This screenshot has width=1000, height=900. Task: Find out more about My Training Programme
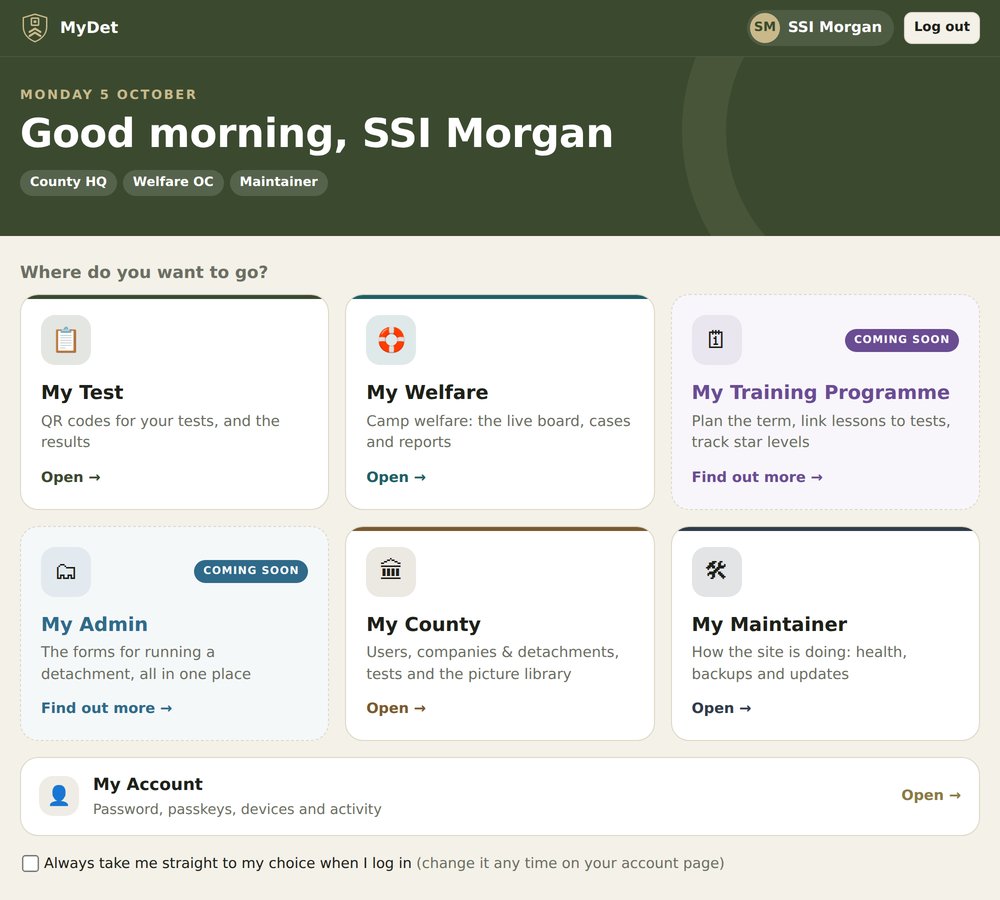(x=757, y=477)
